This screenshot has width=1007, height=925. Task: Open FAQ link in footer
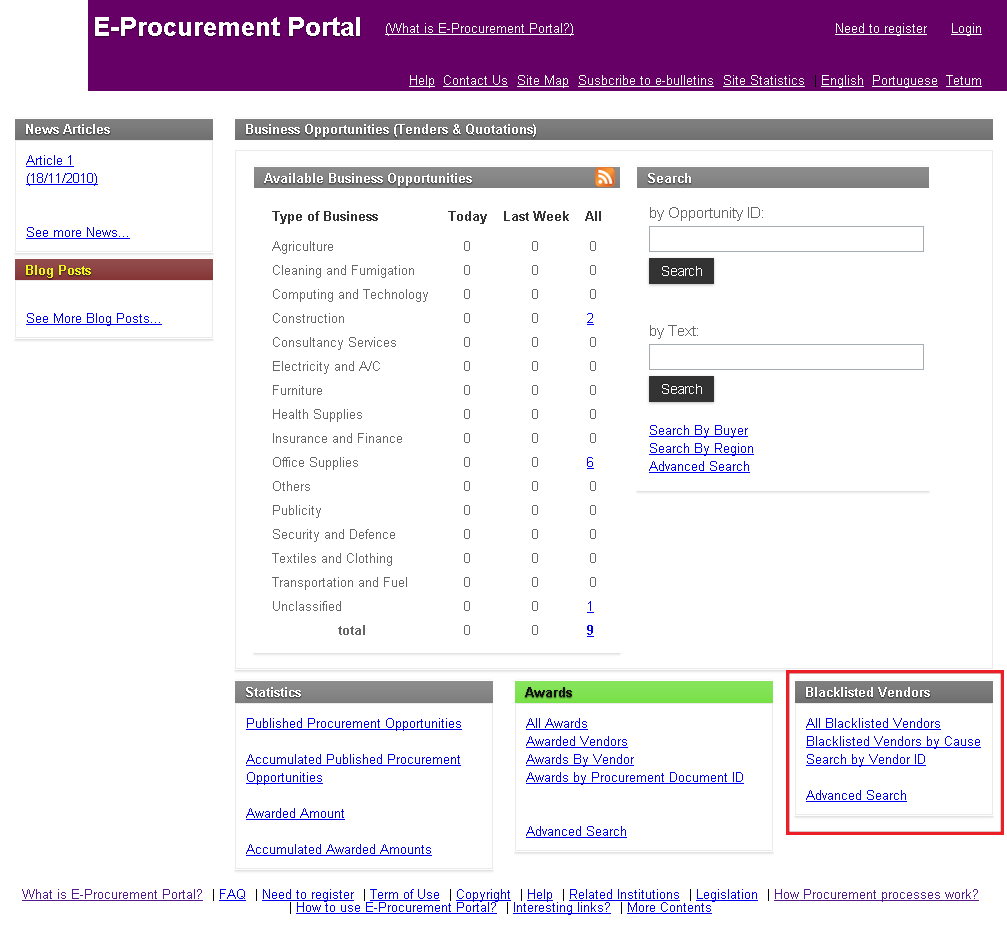[x=232, y=895]
